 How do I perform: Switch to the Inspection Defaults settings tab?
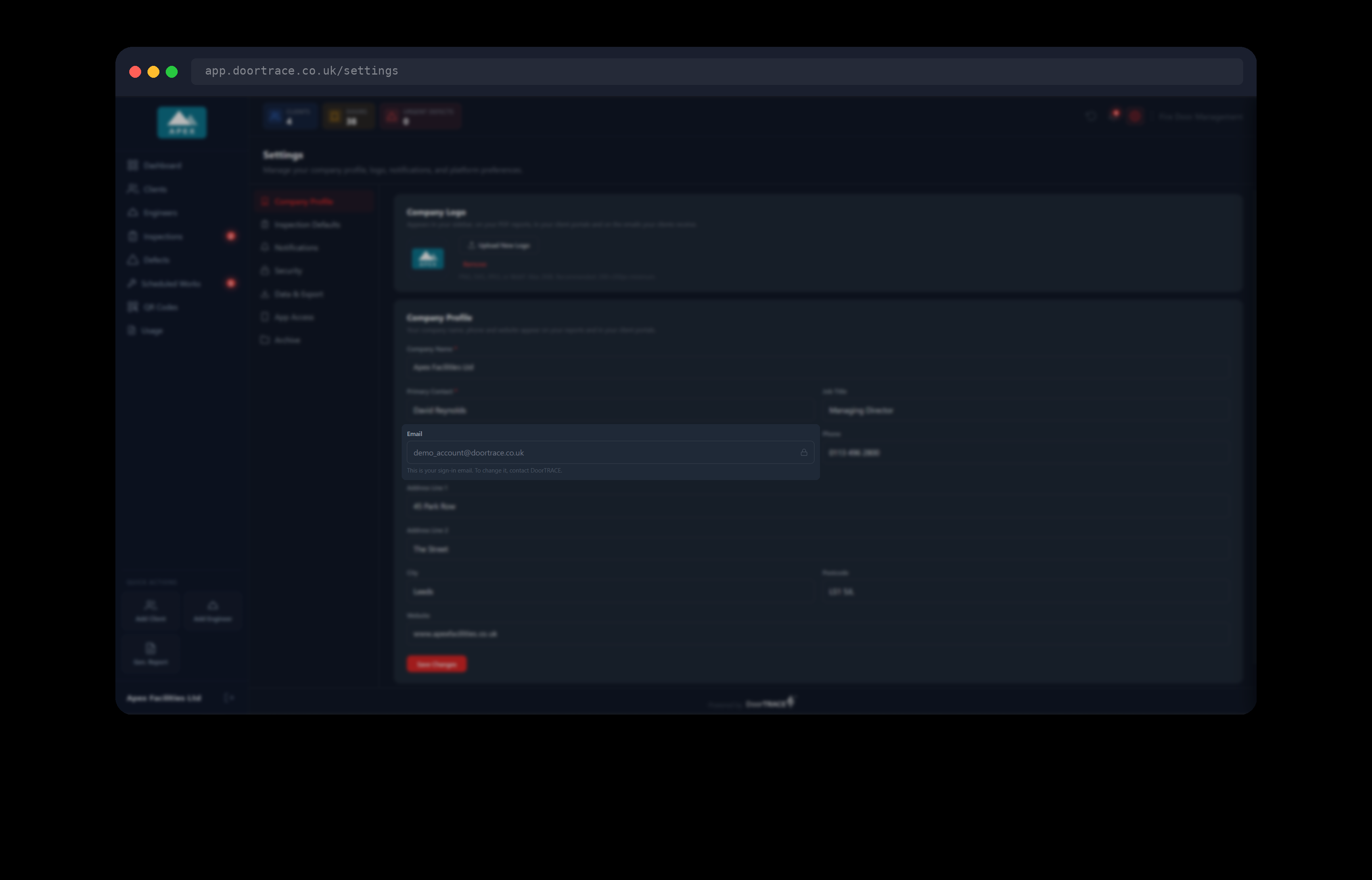pyautogui.click(x=314, y=225)
